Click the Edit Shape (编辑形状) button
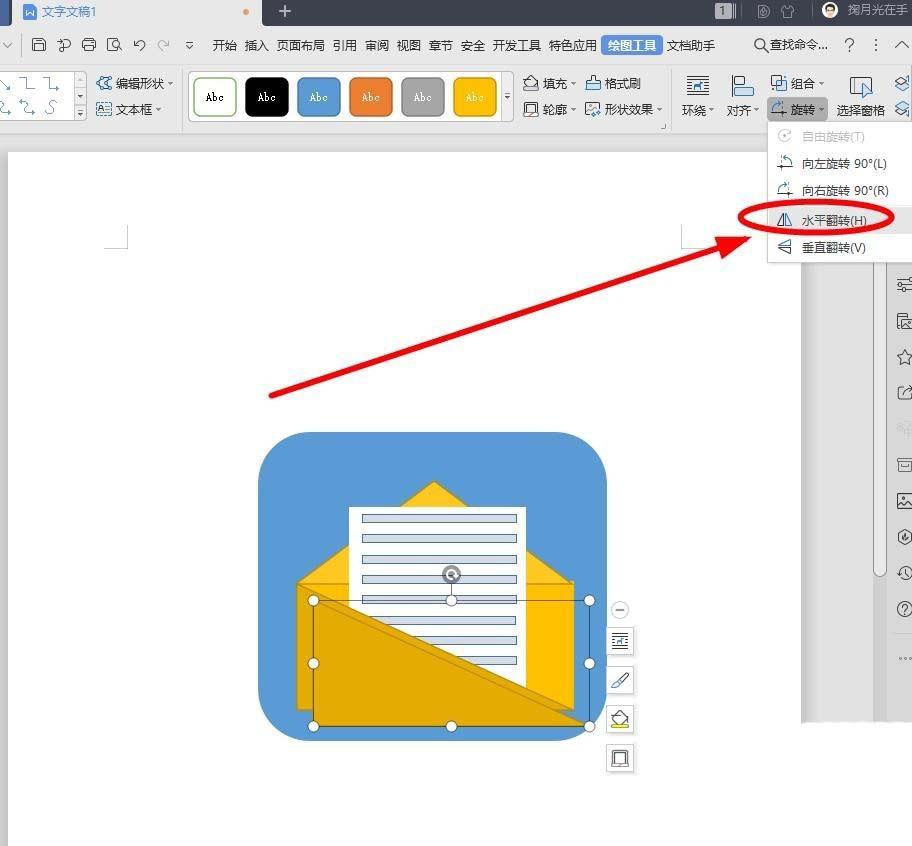Viewport: 912px width, 846px height. coord(135,83)
